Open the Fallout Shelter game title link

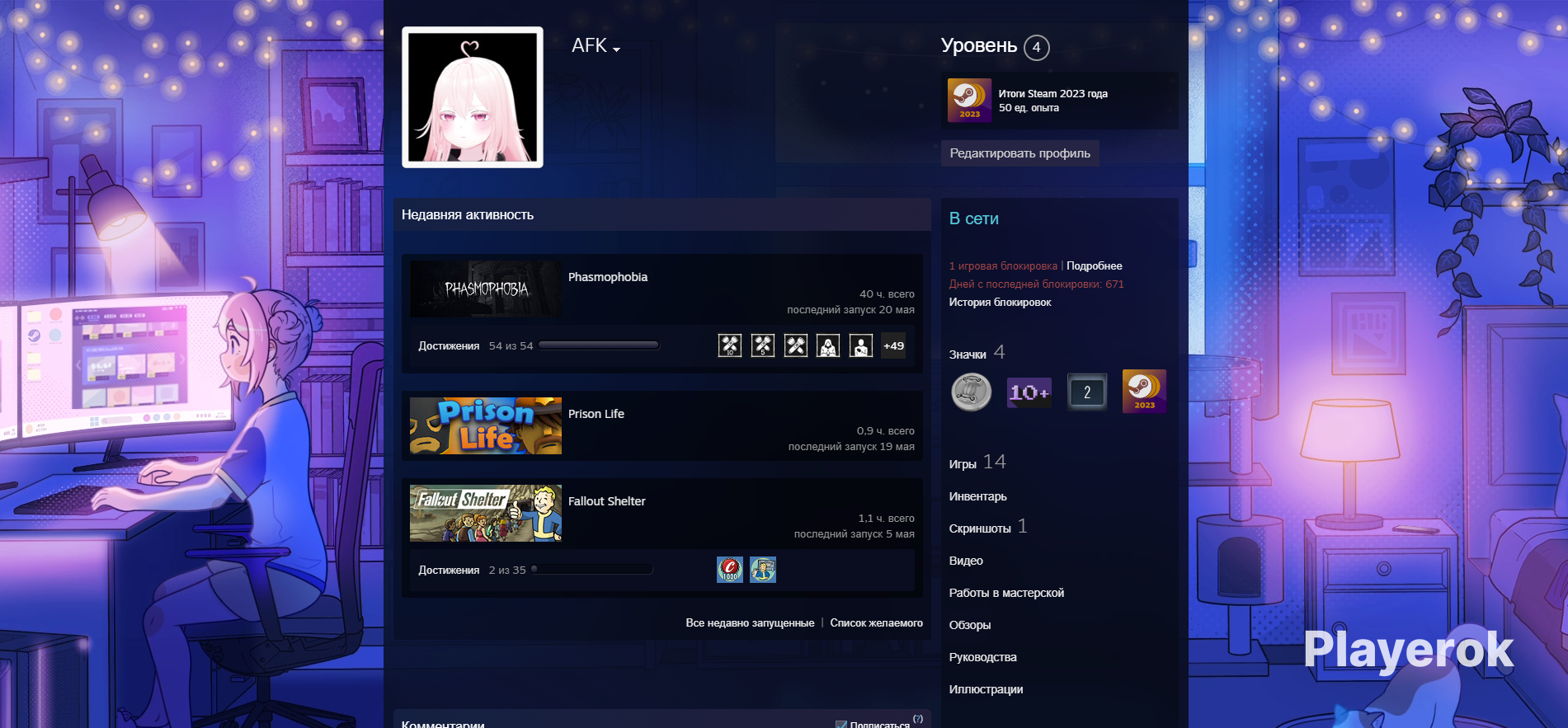pyautogui.click(x=607, y=501)
